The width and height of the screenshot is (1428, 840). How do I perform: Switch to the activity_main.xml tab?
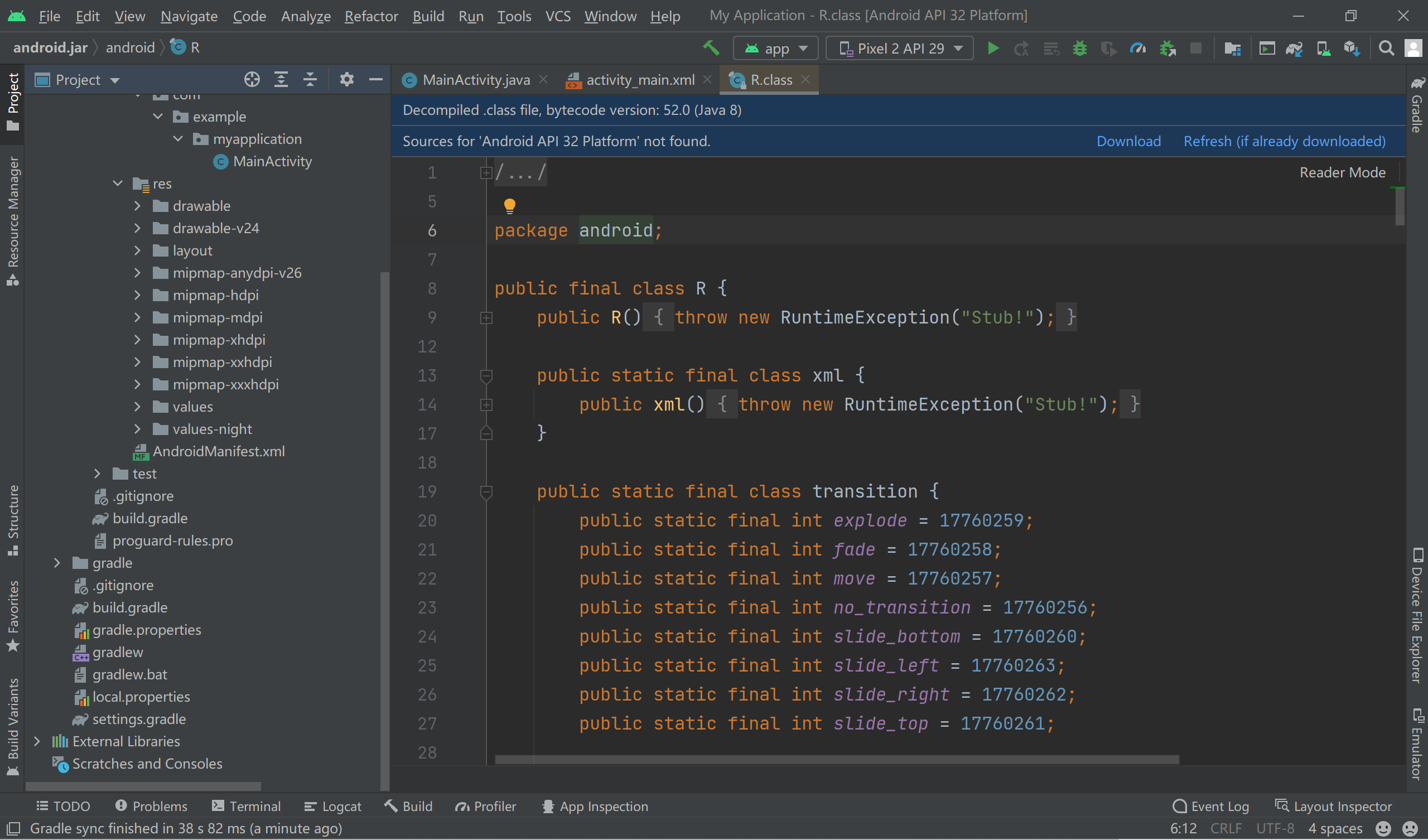[640, 79]
